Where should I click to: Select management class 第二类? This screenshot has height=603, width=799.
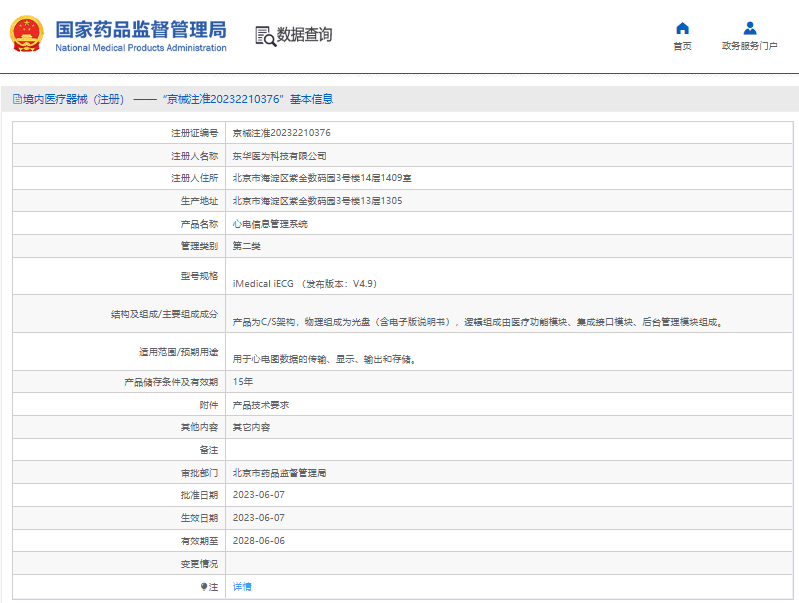click(x=247, y=246)
